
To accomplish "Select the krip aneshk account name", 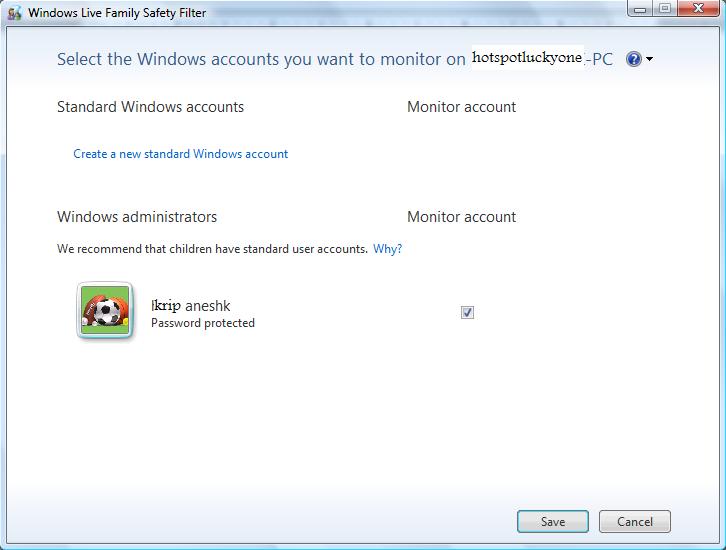I will [191, 306].
